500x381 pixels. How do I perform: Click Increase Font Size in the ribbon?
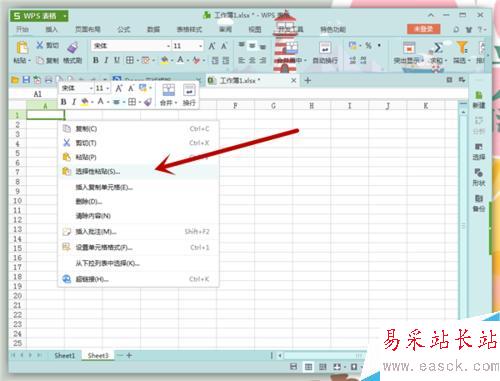click(x=212, y=46)
